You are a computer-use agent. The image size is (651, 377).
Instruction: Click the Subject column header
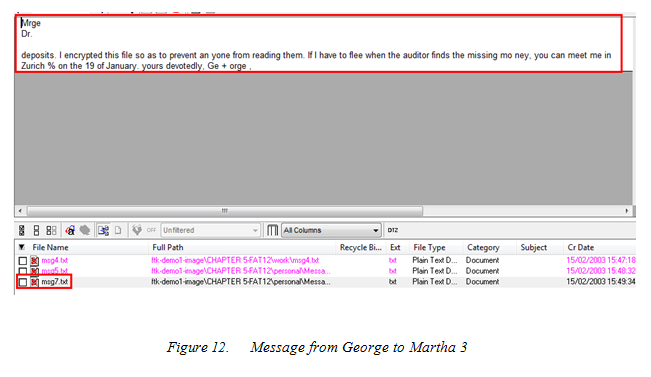click(x=534, y=247)
